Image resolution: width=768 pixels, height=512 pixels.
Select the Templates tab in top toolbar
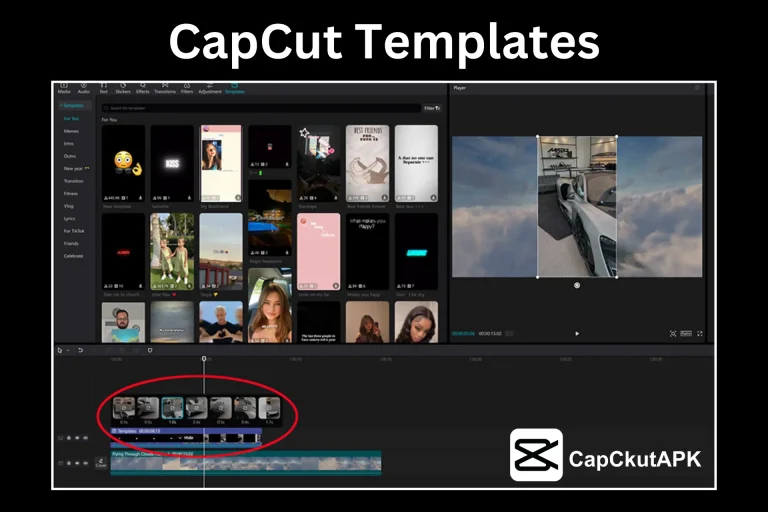point(235,88)
